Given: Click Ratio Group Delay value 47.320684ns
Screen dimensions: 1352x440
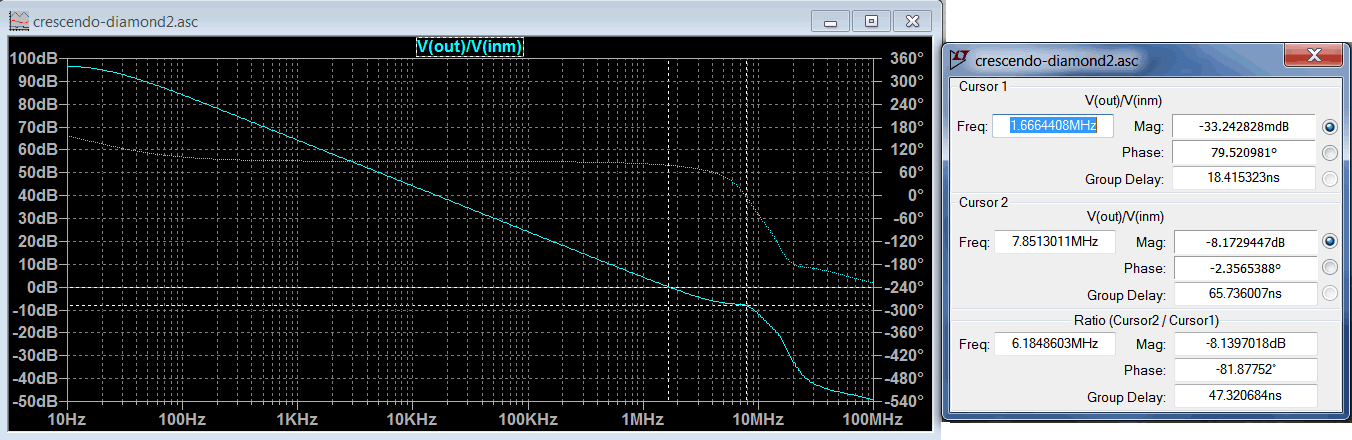Looking at the screenshot, I should 1244,397.
